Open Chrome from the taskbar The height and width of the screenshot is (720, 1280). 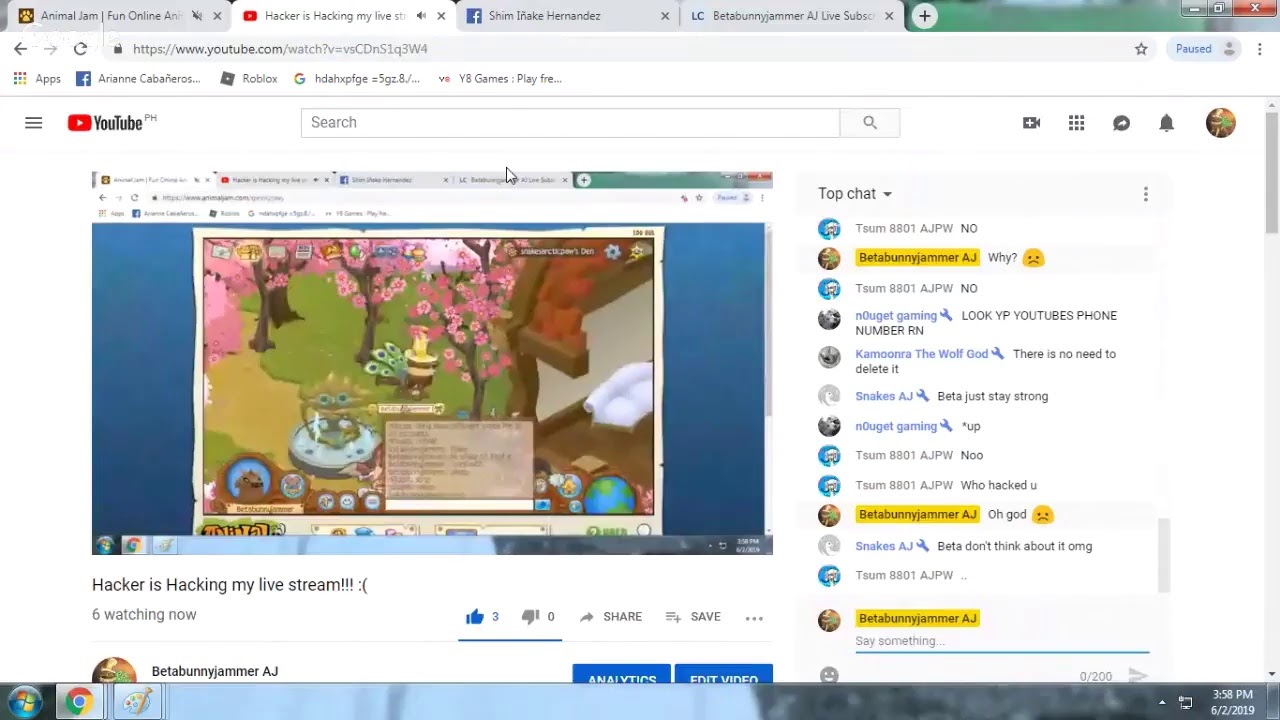(x=78, y=703)
